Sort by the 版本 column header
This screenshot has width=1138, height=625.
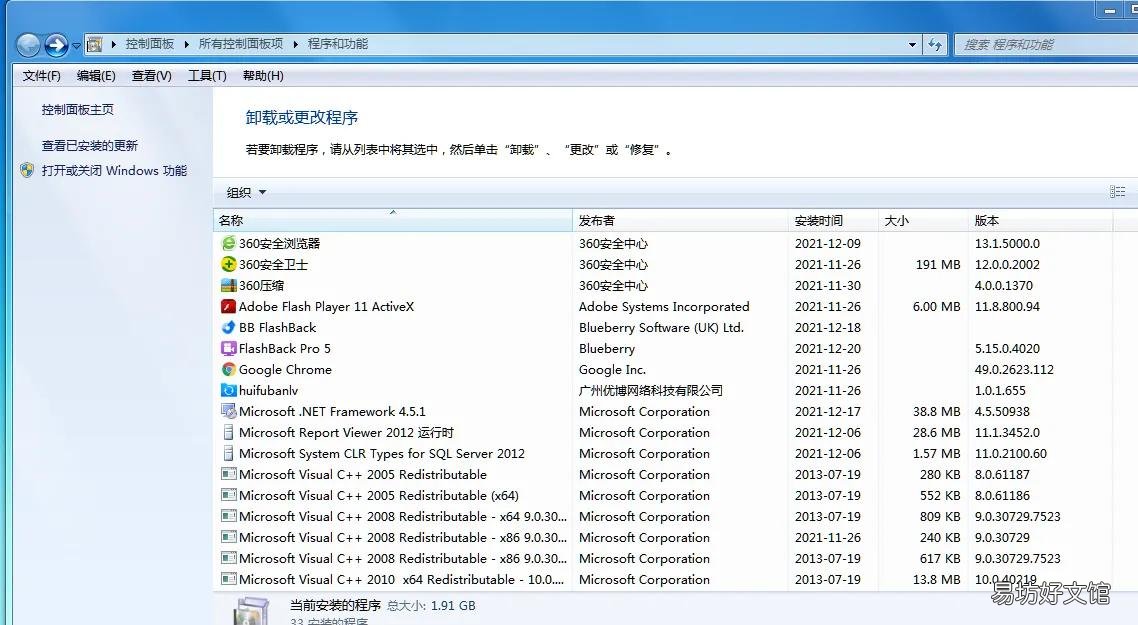(x=1040, y=221)
